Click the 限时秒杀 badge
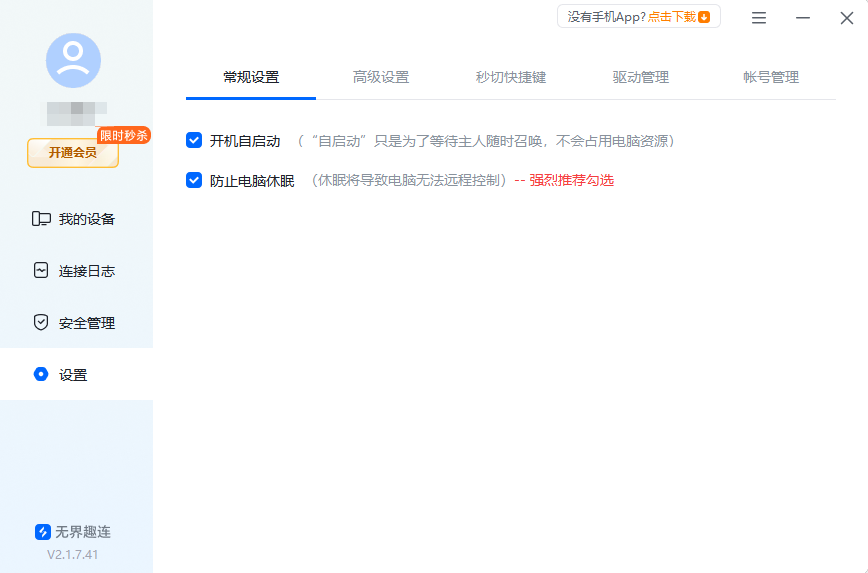868x573 pixels. pos(123,135)
